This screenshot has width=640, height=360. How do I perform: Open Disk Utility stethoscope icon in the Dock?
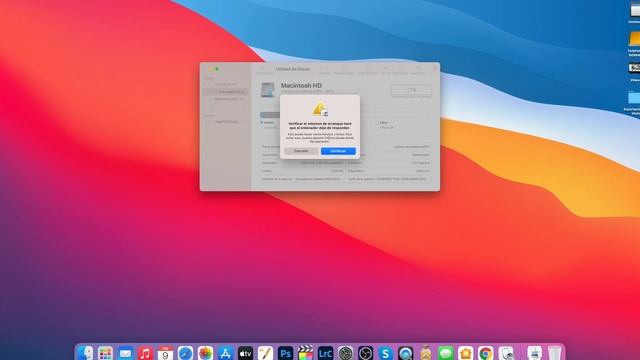point(506,353)
